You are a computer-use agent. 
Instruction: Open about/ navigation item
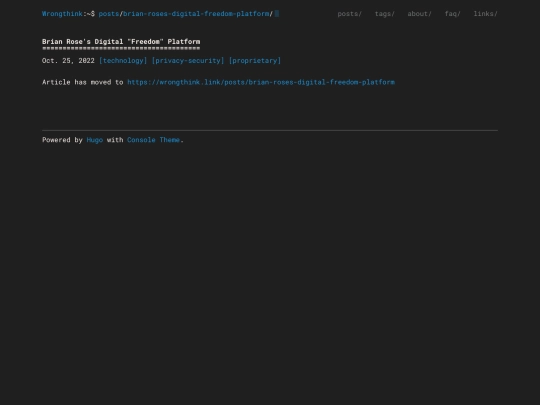[419, 14]
